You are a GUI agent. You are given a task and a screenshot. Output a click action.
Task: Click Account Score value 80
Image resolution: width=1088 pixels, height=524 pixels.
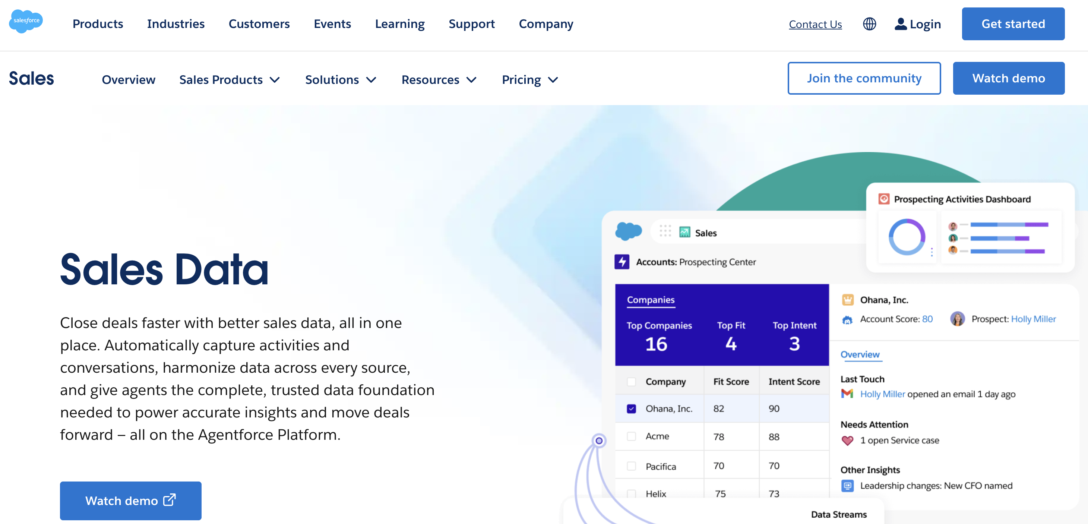(x=928, y=319)
